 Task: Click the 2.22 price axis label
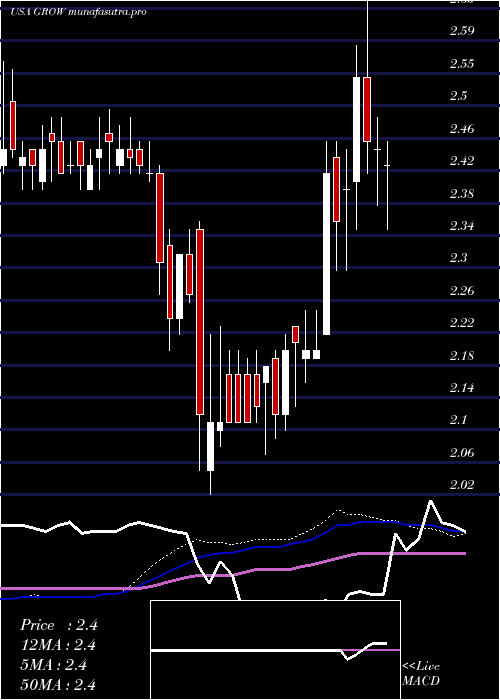462,322
